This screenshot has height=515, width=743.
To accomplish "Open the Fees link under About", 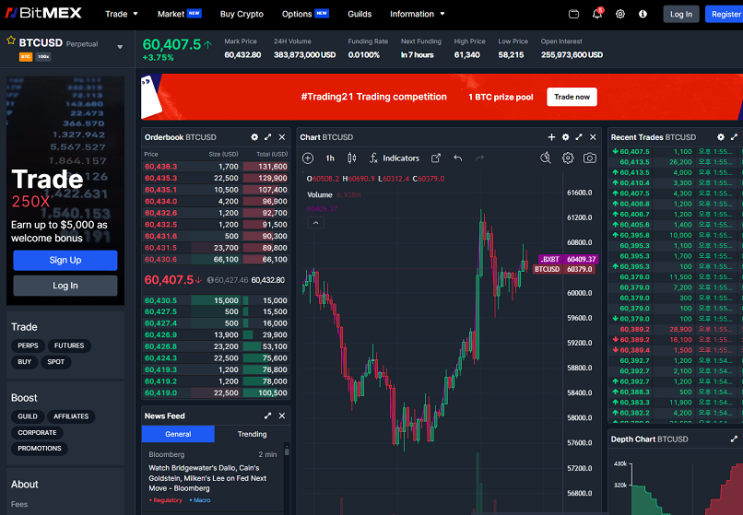I will click(19, 504).
